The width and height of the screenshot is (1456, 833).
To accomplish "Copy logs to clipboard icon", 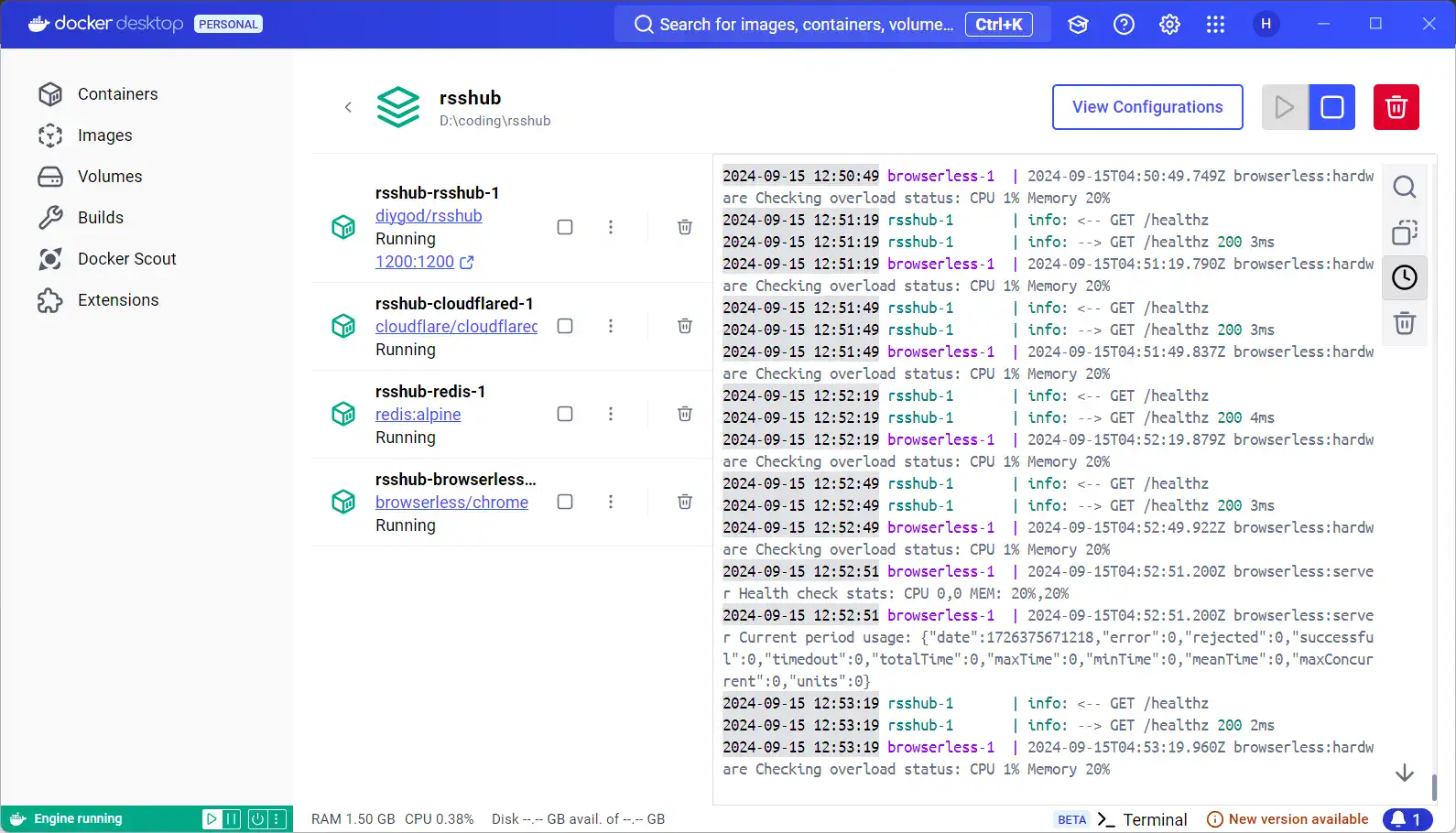I will [1405, 233].
